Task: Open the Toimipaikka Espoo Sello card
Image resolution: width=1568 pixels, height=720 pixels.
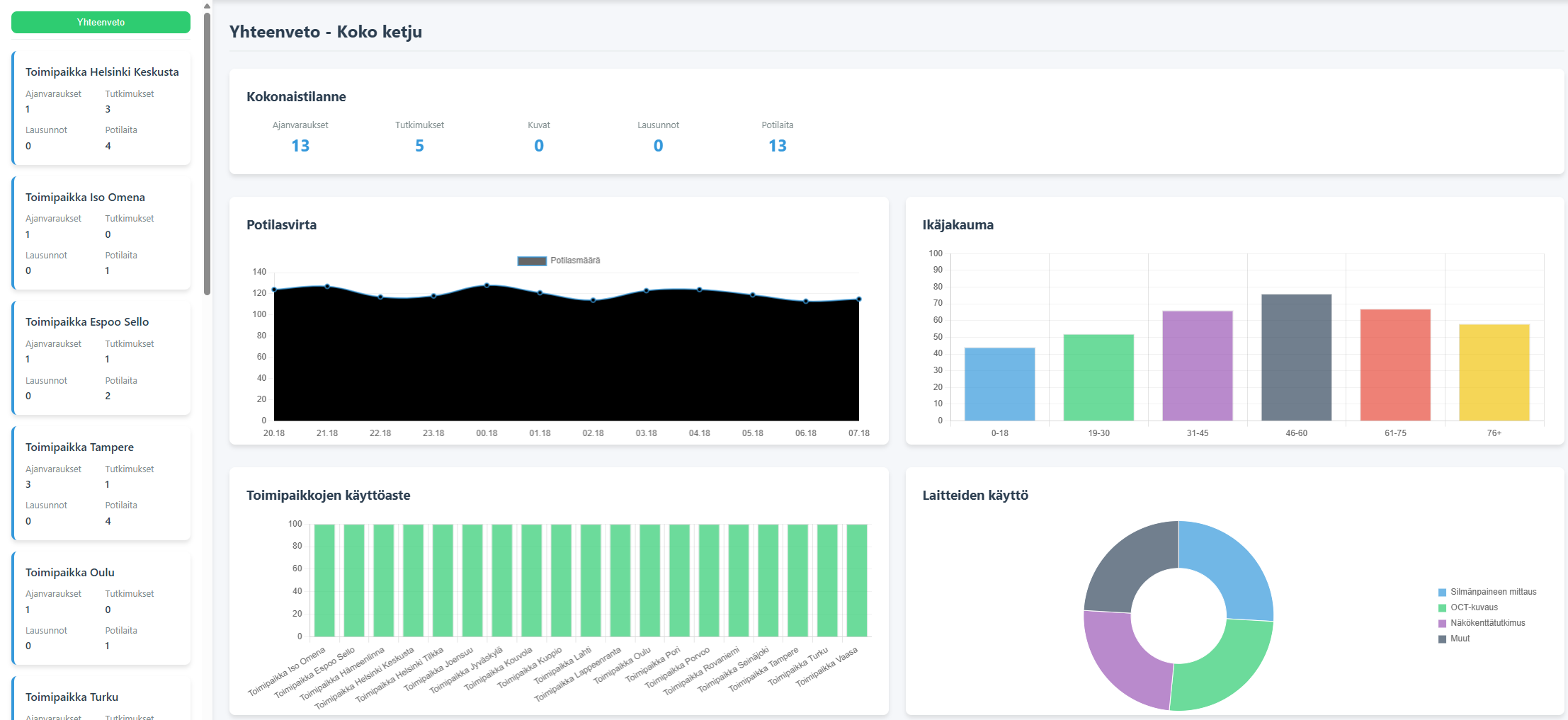Action: click(101, 358)
